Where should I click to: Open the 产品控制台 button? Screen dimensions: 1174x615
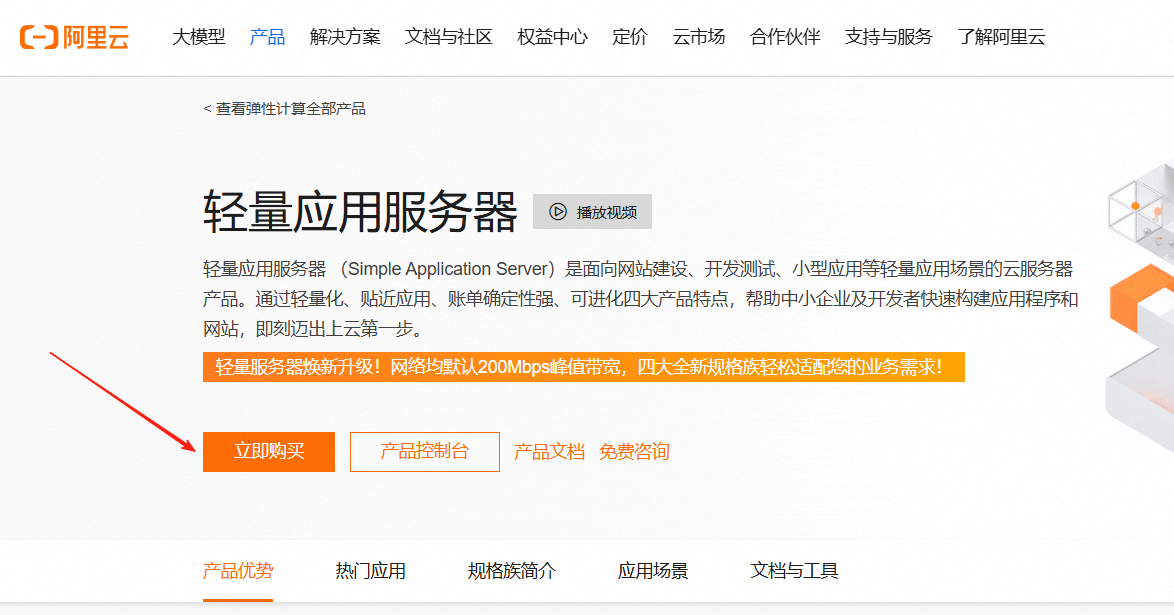tap(425, 452)
